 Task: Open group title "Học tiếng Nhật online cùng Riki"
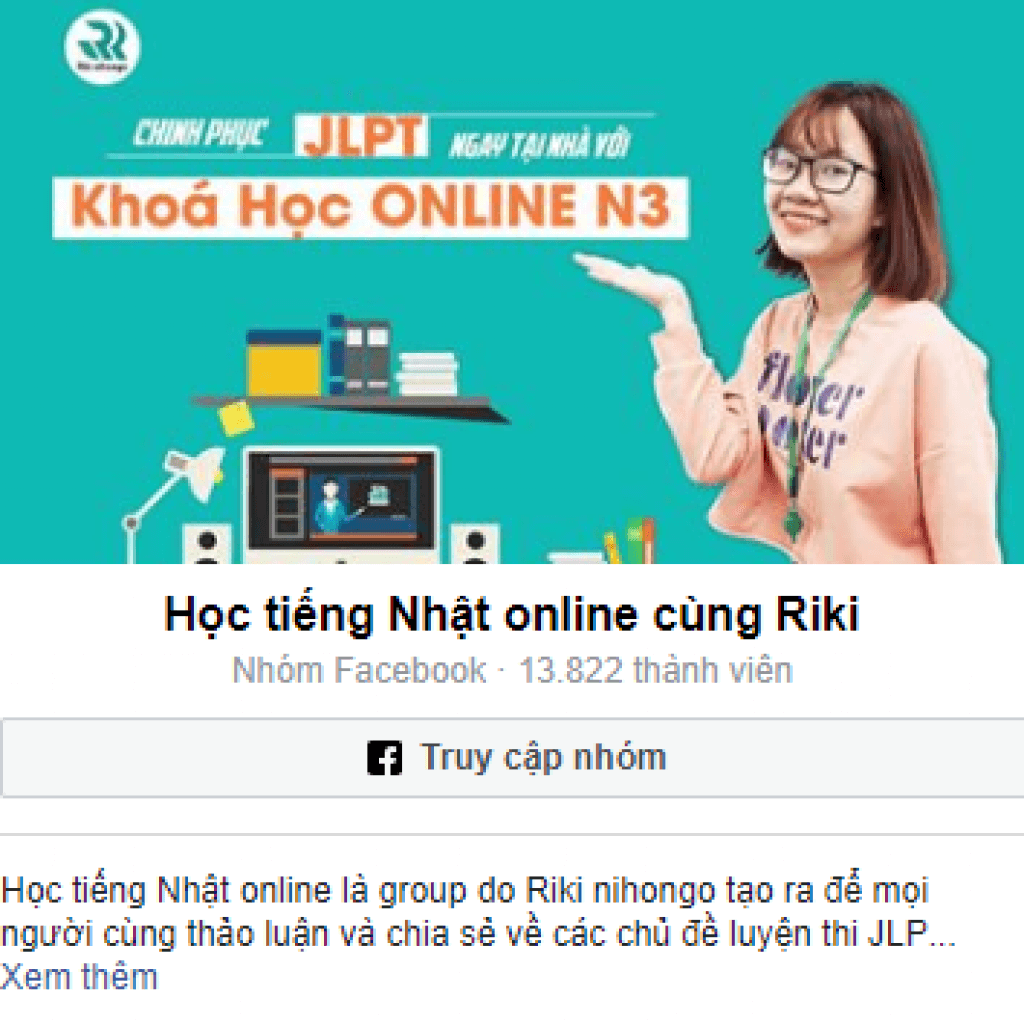(x=511, y=615)
